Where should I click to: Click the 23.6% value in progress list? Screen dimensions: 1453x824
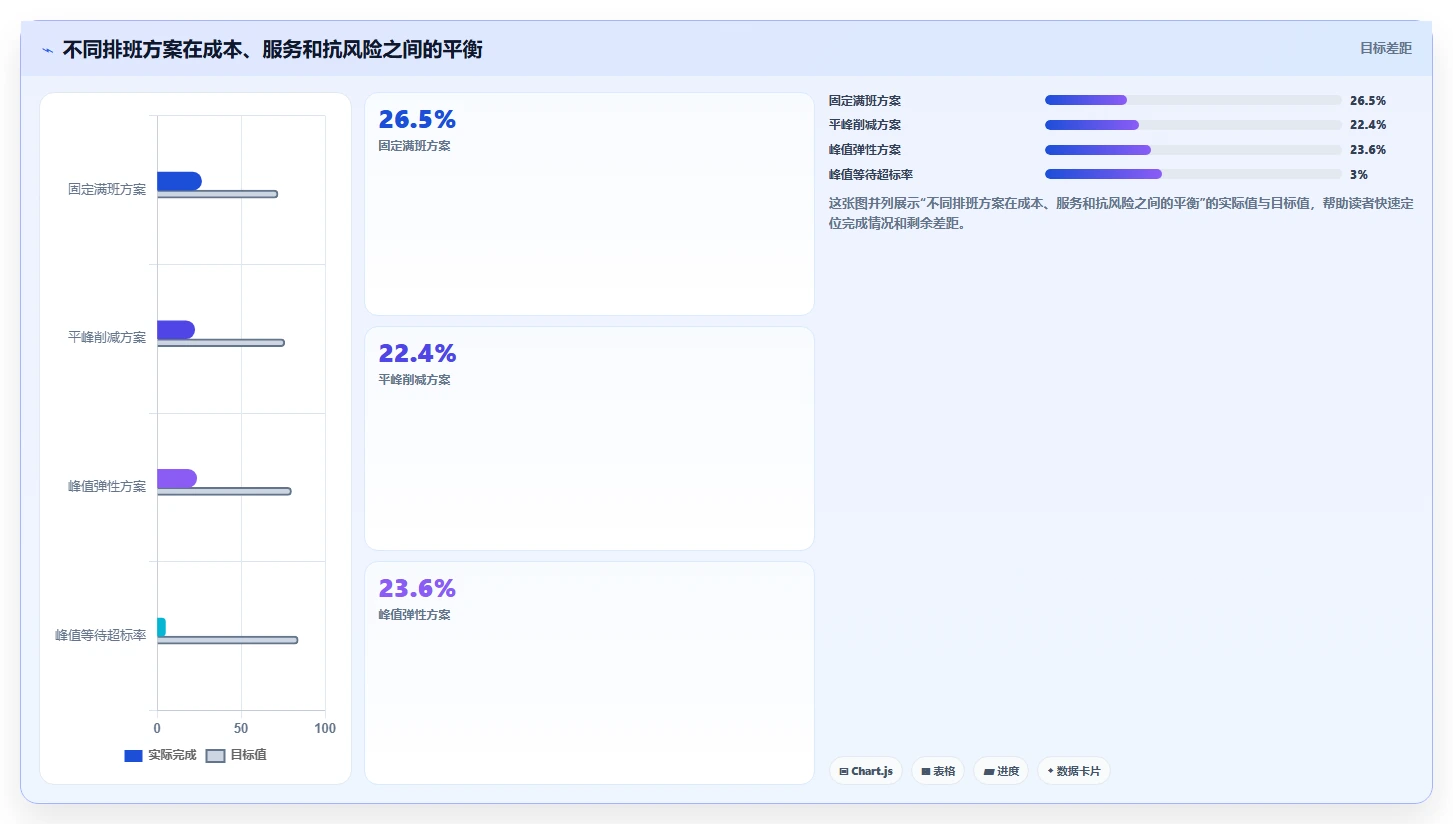[1368, 150]
